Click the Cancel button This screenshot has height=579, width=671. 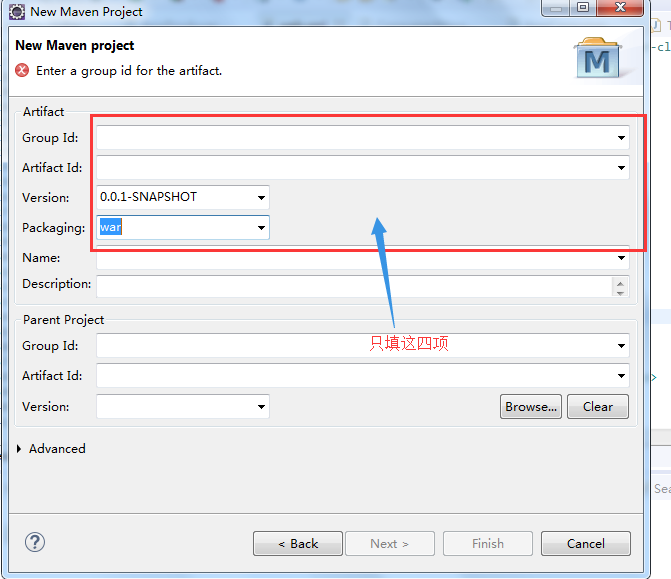(586, 543)
